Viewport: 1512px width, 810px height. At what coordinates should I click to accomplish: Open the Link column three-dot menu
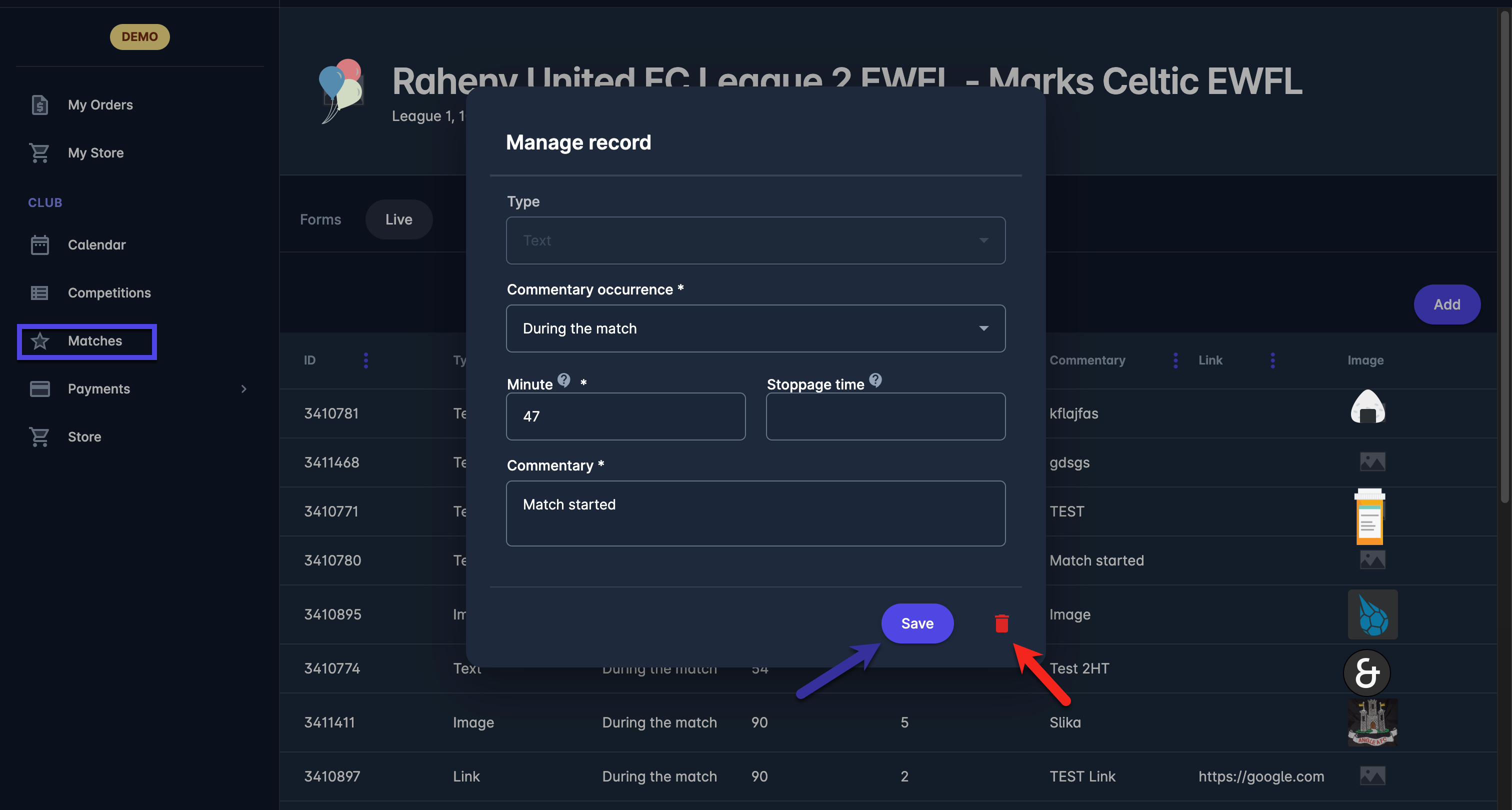click(x=1272, y=360)
